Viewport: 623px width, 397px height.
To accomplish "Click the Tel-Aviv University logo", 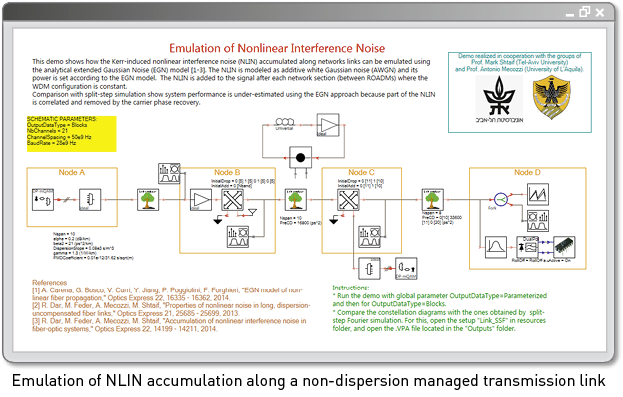I will [x=499, y=99].
